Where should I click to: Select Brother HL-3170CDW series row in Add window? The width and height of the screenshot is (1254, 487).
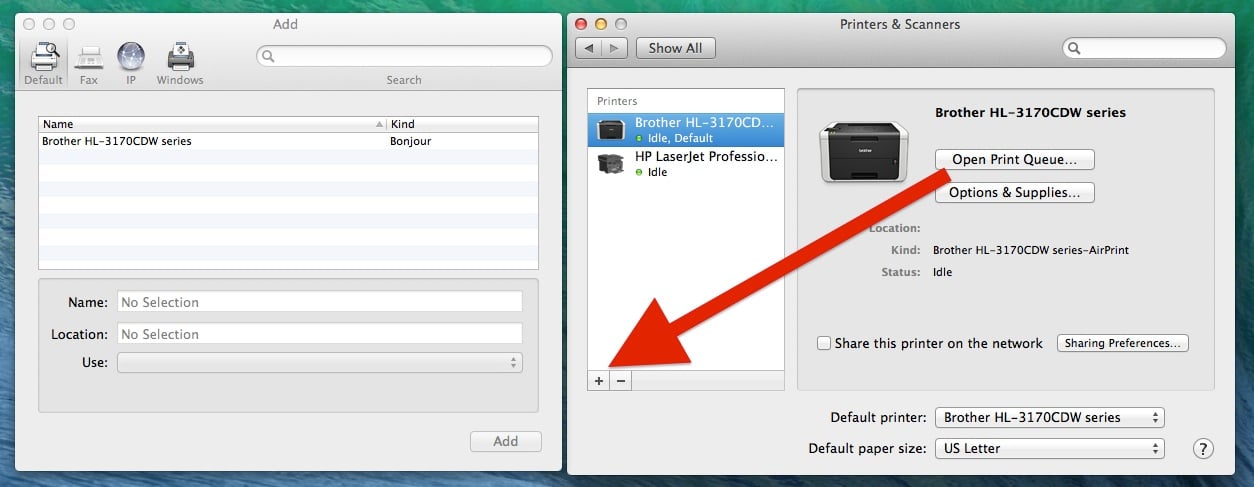point(288,141)
